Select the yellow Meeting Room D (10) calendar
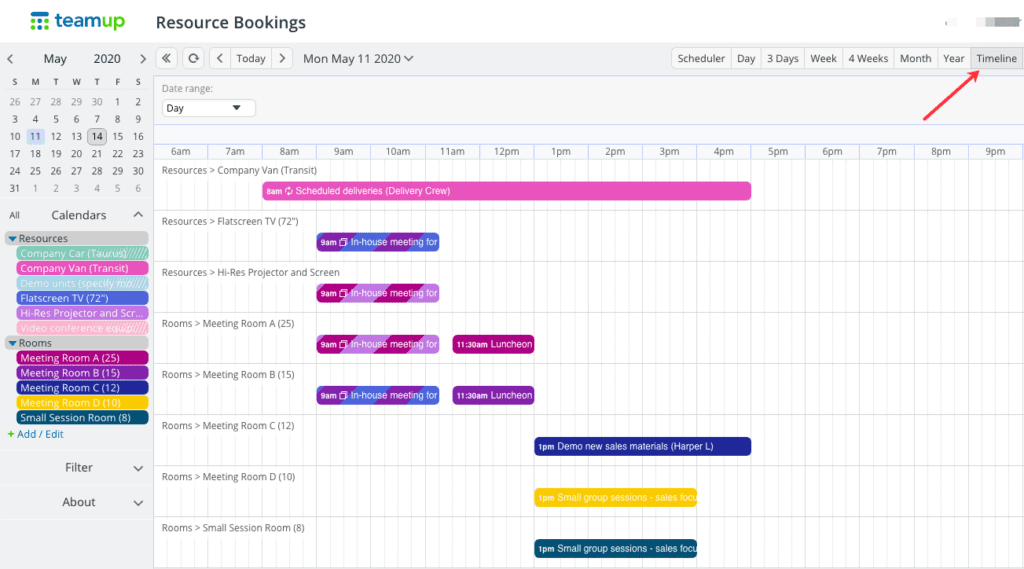 click(x=82, y=402)
